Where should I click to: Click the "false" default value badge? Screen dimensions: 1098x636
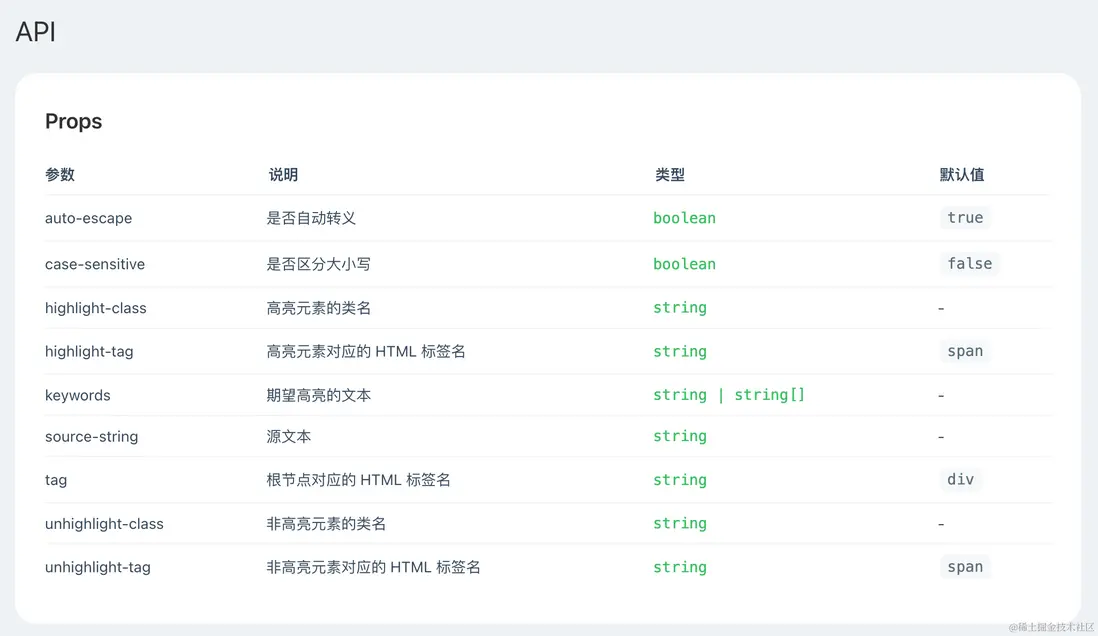click(970, 264)
